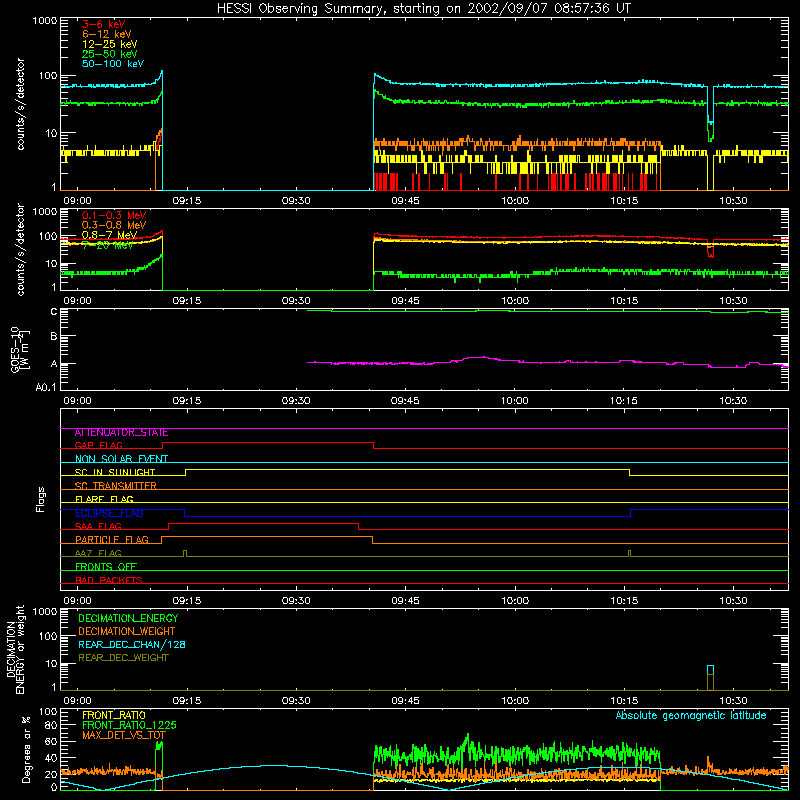Click the cyan NON_SOLAR_EVENT flag label
This screenshot has width=800, height=800.
121,459
